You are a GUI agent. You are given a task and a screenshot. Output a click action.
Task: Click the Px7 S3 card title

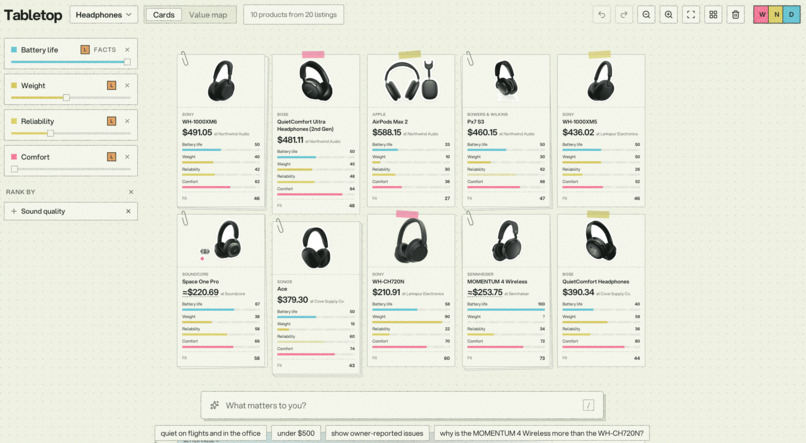(475, 122)
